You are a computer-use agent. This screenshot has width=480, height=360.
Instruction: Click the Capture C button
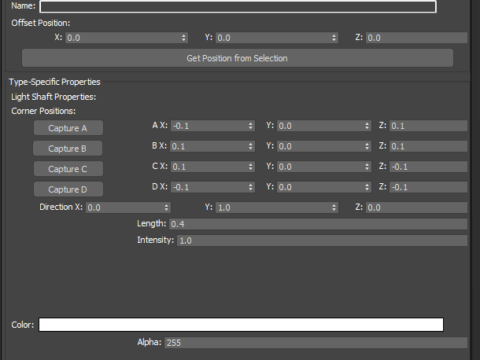[x=68, y=169]
